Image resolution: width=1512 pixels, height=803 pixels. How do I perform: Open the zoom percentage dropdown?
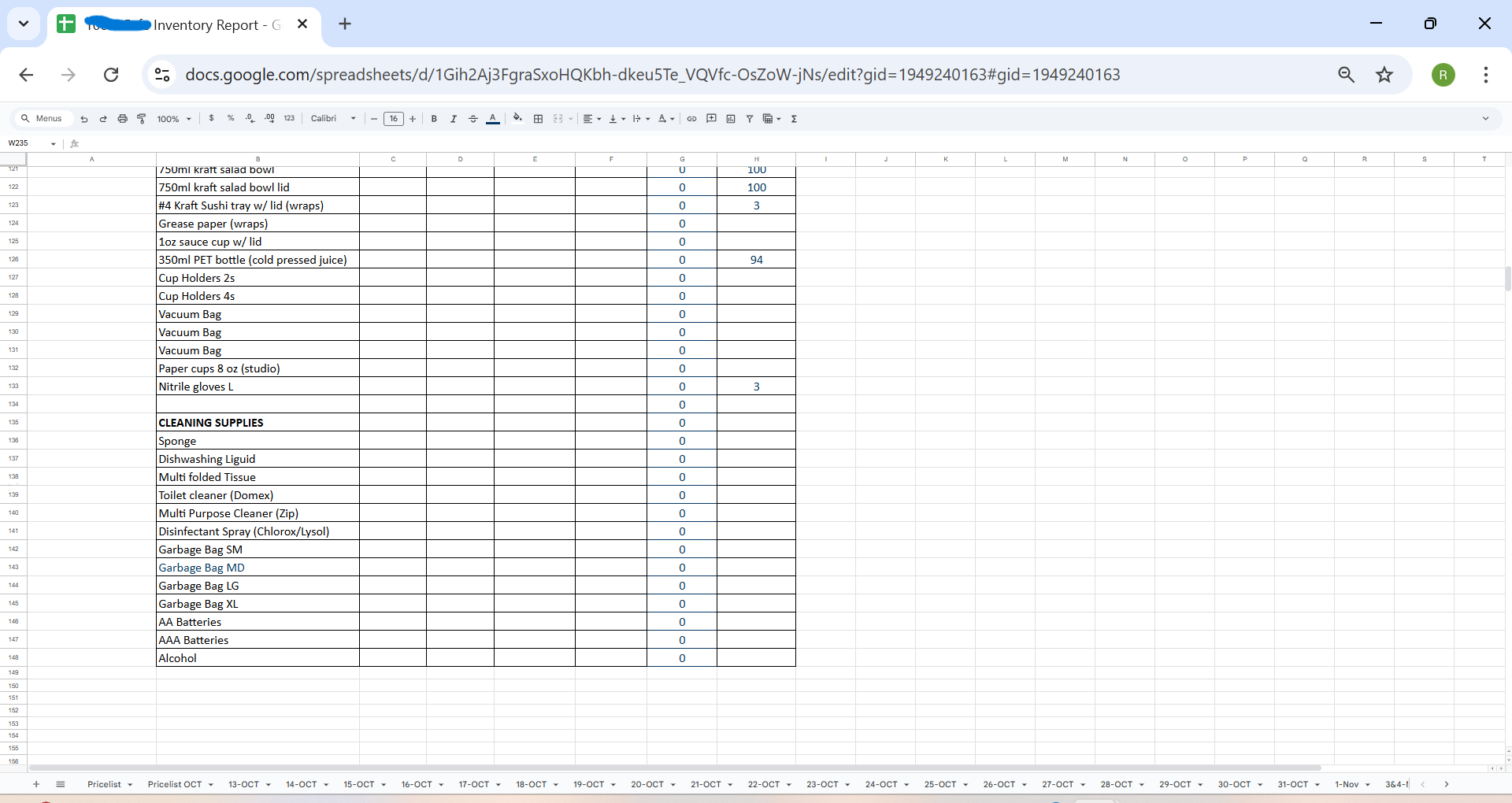click(172, 119)
